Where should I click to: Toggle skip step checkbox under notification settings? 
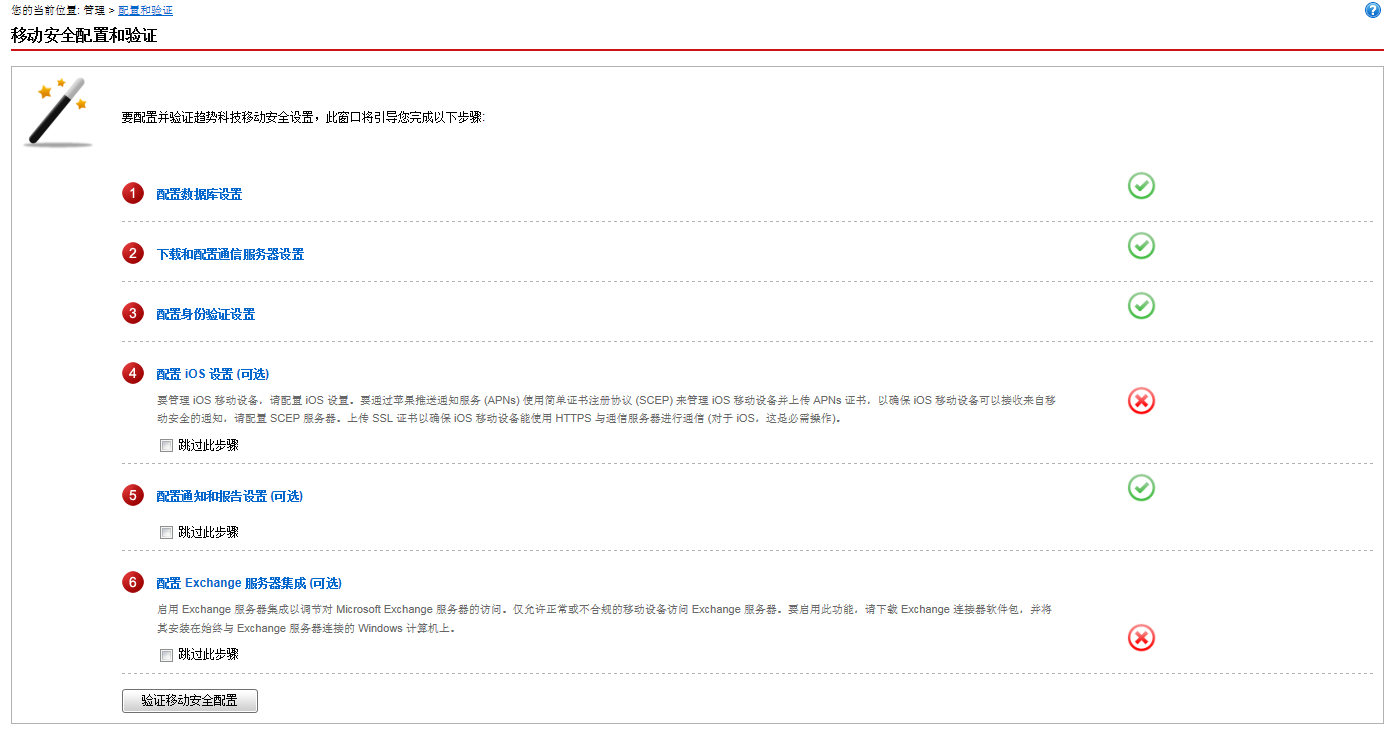pyautogui.click(x=167, y=533)
